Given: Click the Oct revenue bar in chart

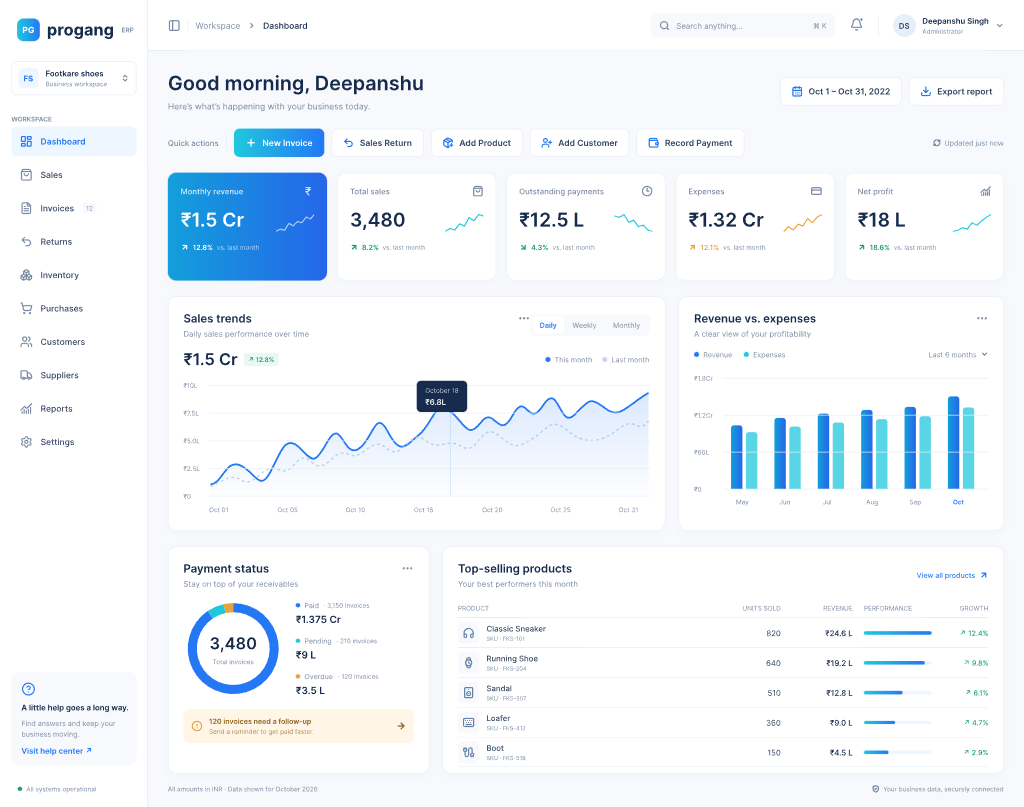Looking at the screenshot, I should [953, 443].
